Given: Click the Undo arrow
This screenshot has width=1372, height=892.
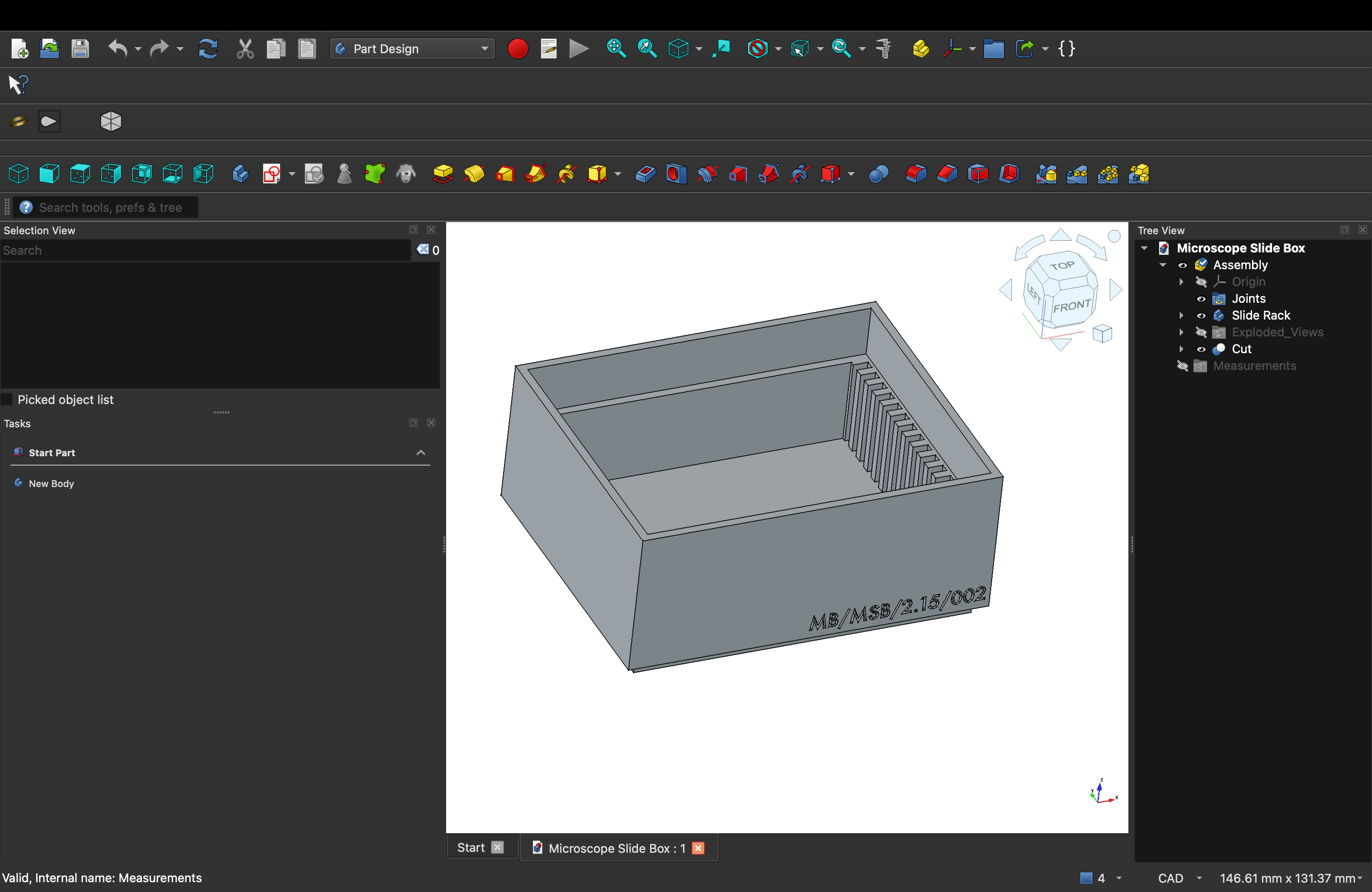Looking at the screenshot, I should (x=118, y=49).
